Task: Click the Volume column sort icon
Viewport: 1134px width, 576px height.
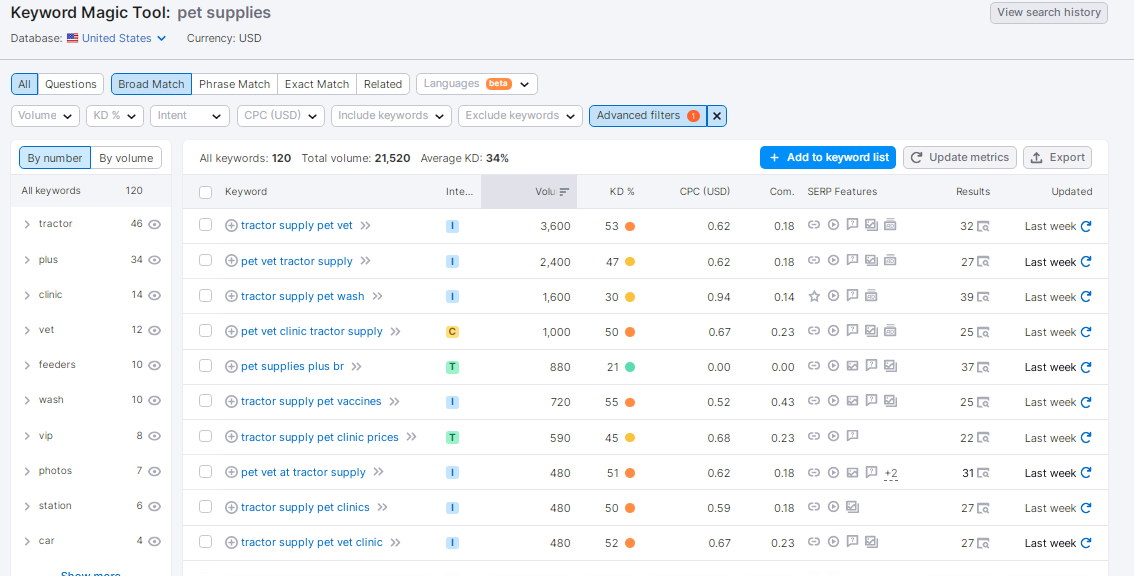Action: pyautogui.click(x=564, y=192)
